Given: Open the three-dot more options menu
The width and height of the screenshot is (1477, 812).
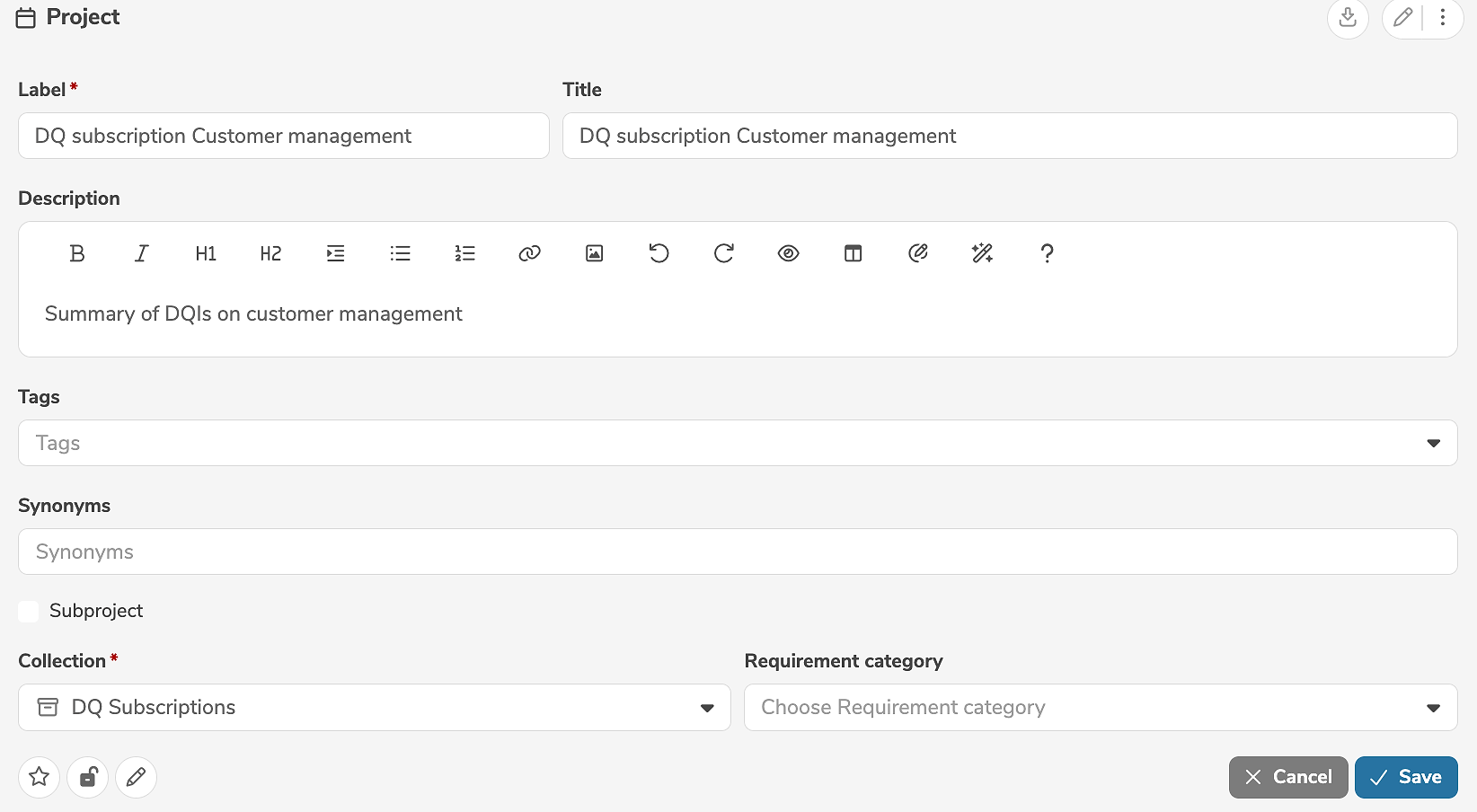Looking at the screenshot, I should click(x=1443, y=17).
